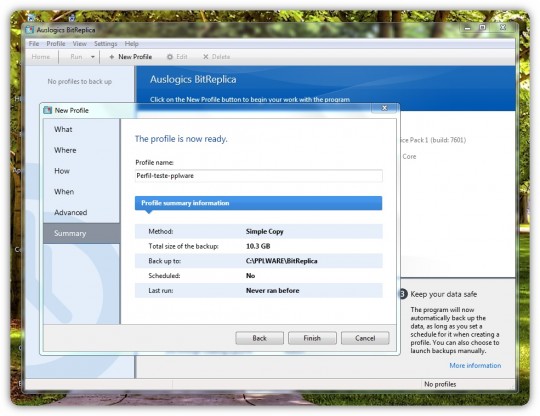Image resolution: width=540 pixels, height=416 pixels.
Task: Open the View menu
Action: 80,44
